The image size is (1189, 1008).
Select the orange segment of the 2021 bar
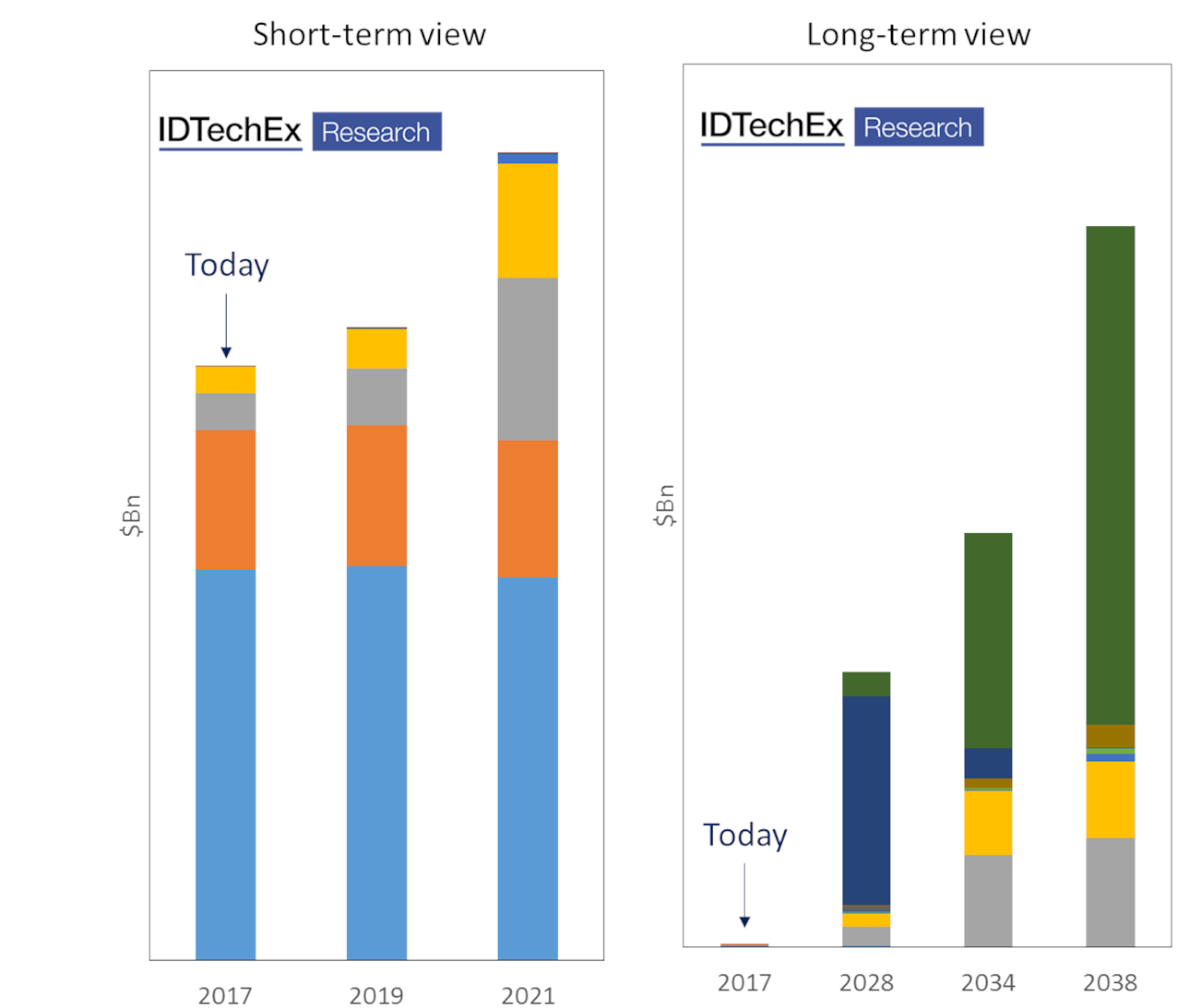528,508
